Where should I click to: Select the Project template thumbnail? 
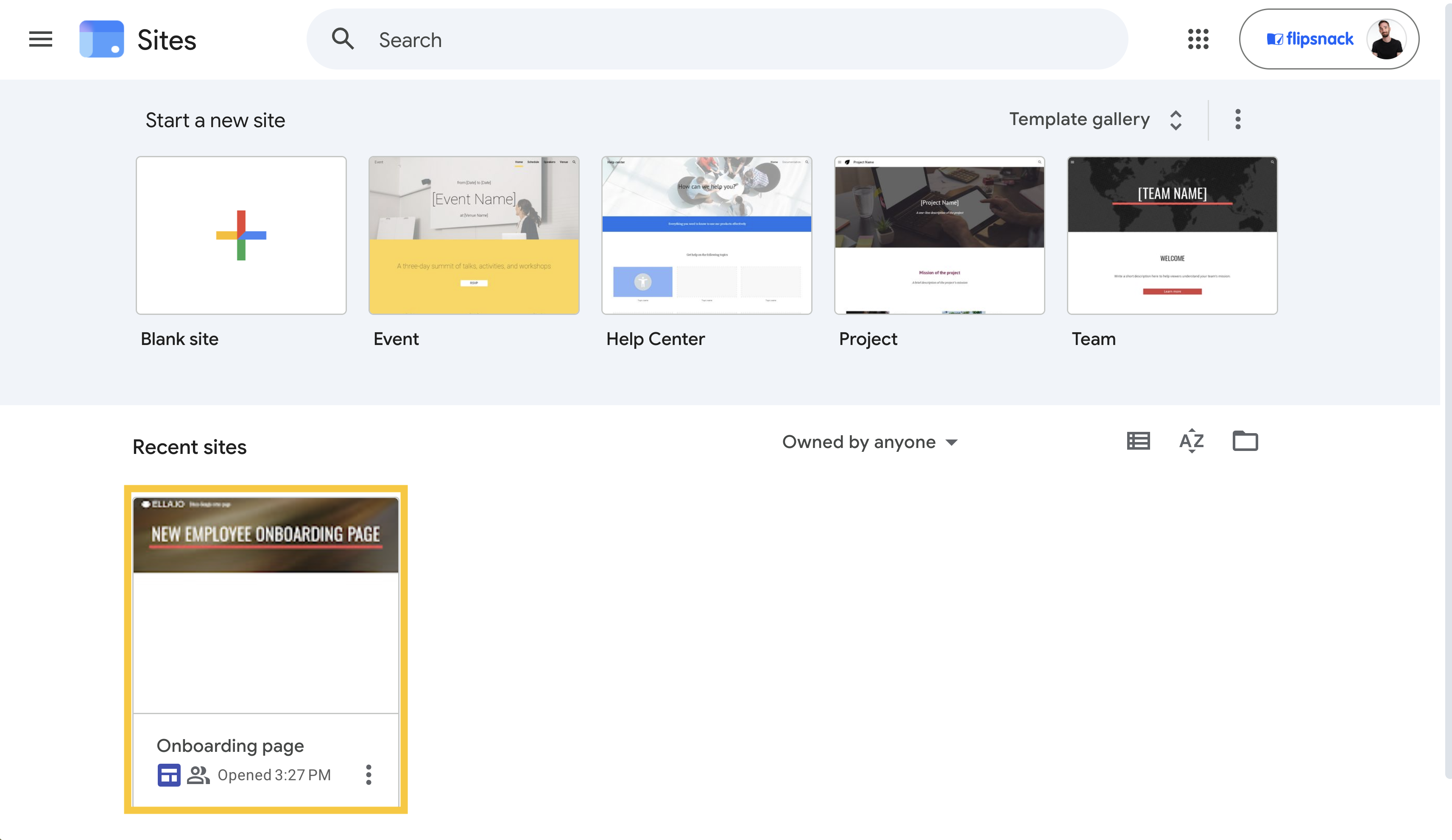tap(939, 235)
